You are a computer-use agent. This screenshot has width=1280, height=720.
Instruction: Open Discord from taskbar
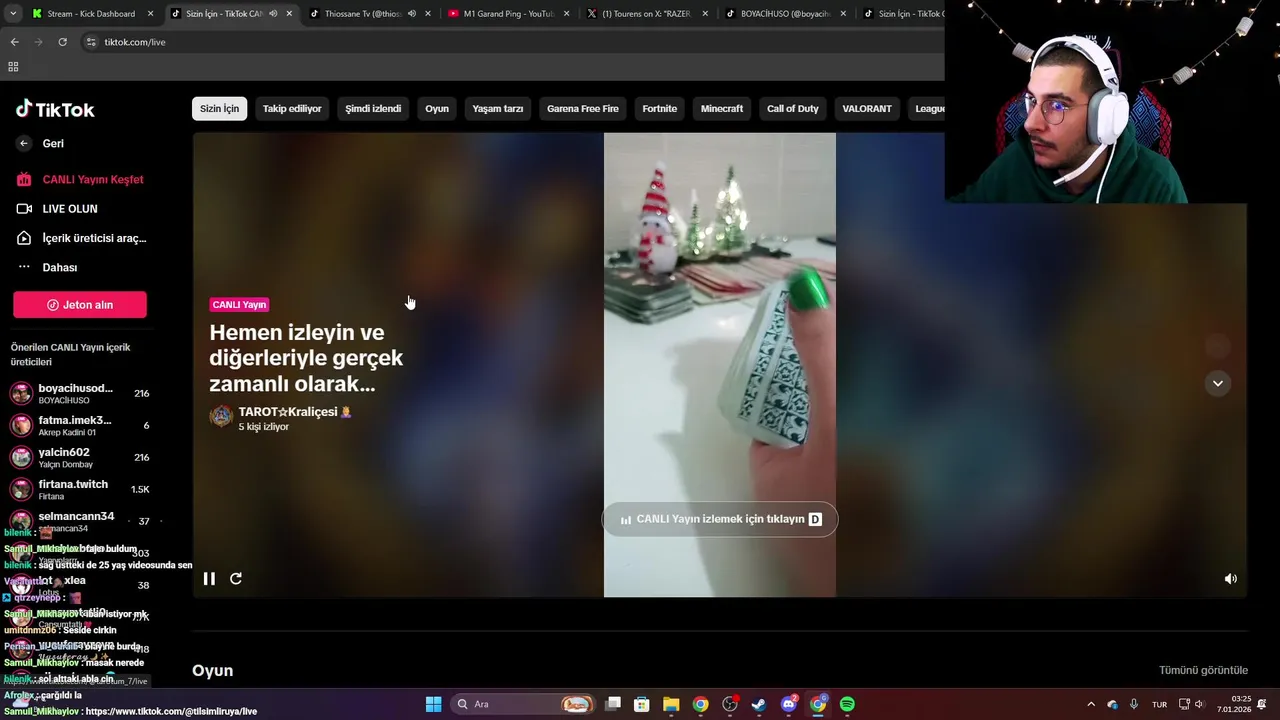[788, 704]
